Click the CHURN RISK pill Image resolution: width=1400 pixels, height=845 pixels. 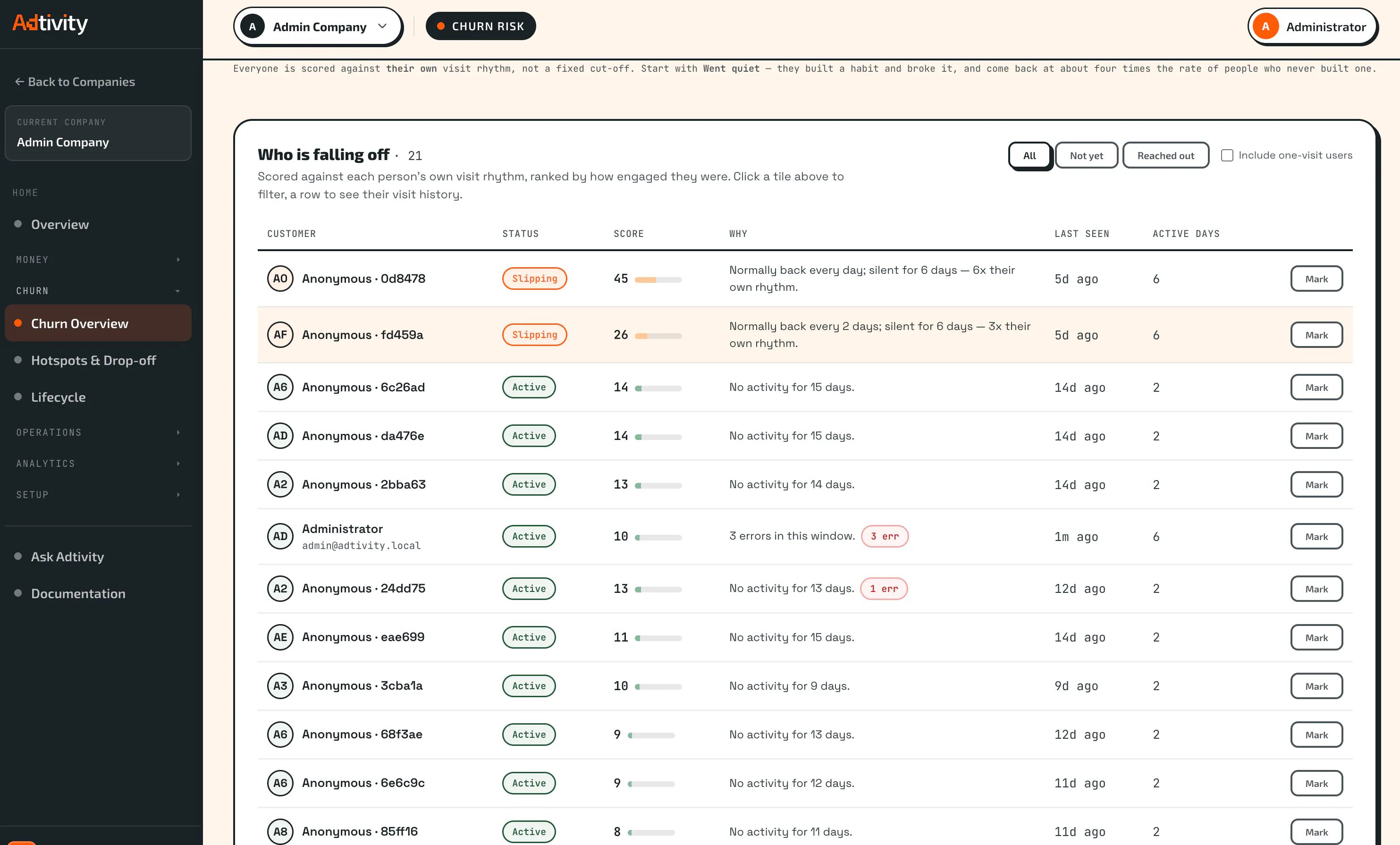481,26
